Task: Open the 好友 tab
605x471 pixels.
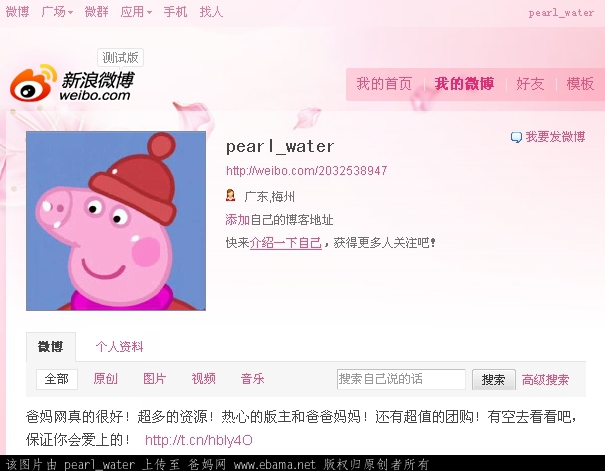Action: [530, 84]
